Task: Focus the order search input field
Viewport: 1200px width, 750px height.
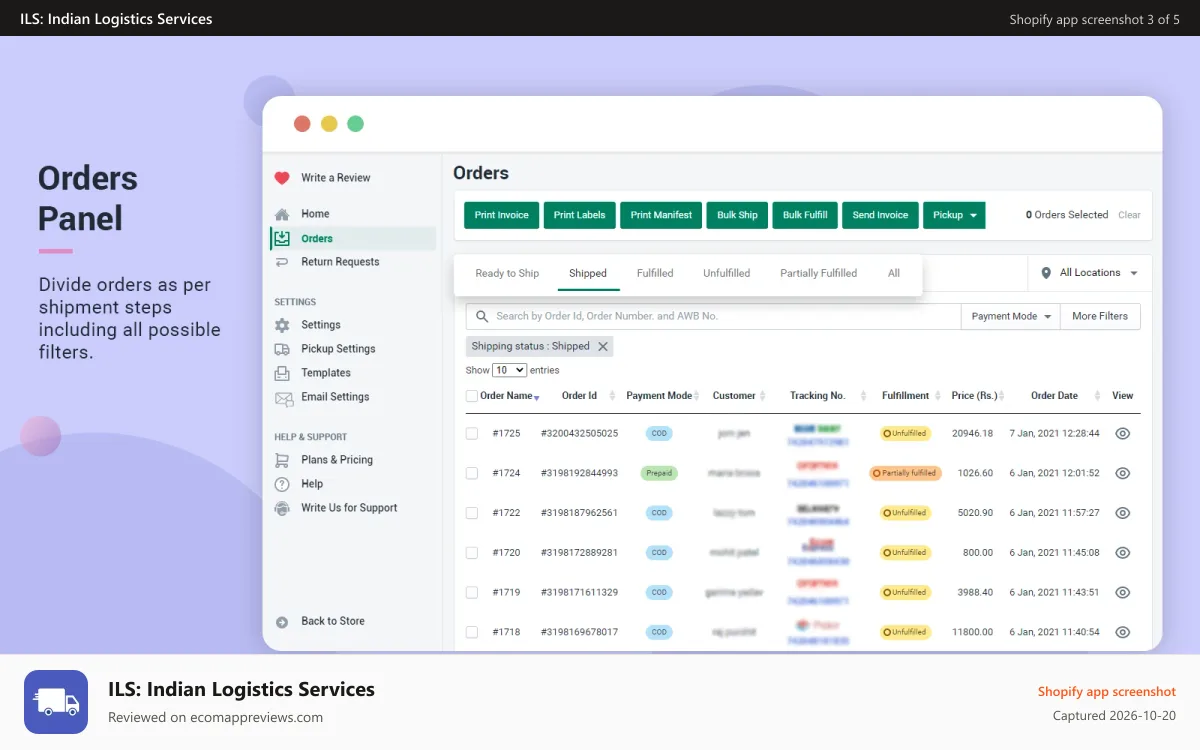Action: [x=713, y=316]
